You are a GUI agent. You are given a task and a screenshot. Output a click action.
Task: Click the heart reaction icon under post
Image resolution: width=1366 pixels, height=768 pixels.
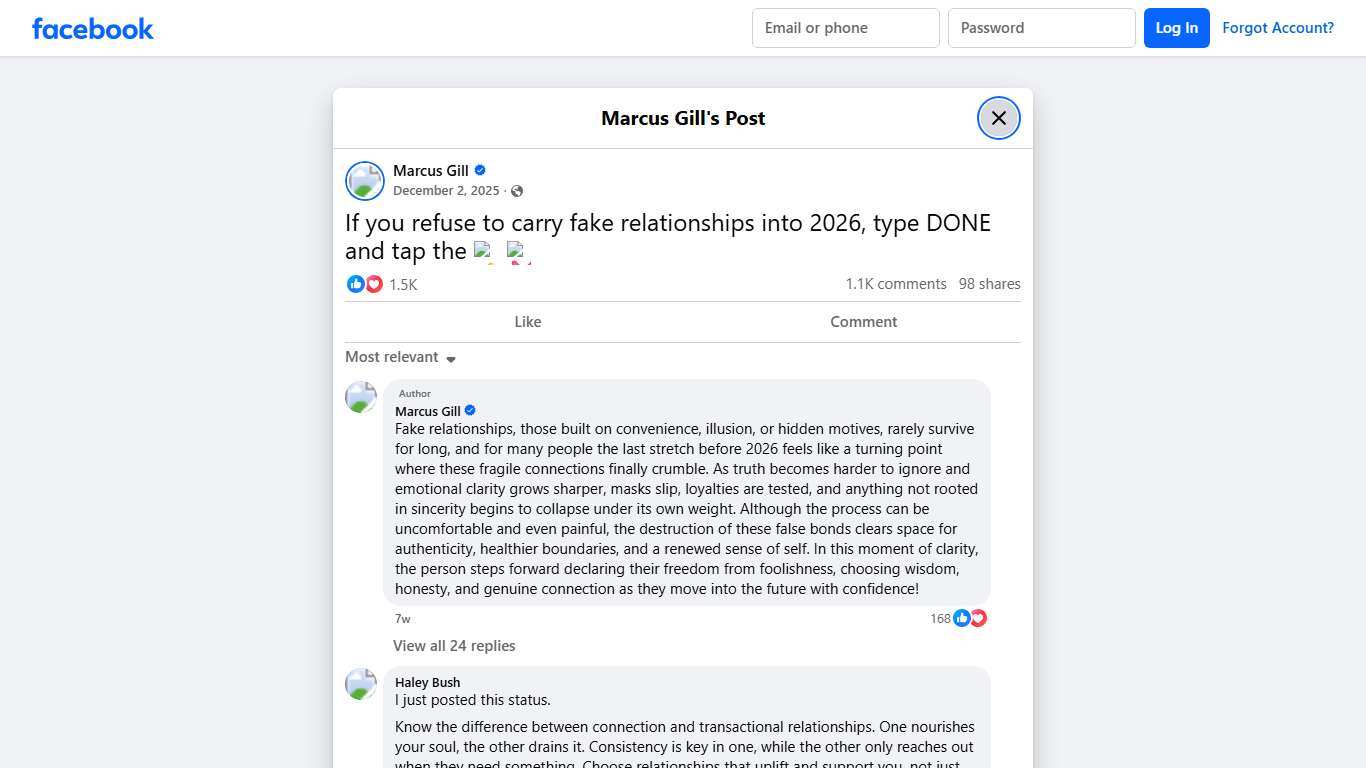coord(374,284)
